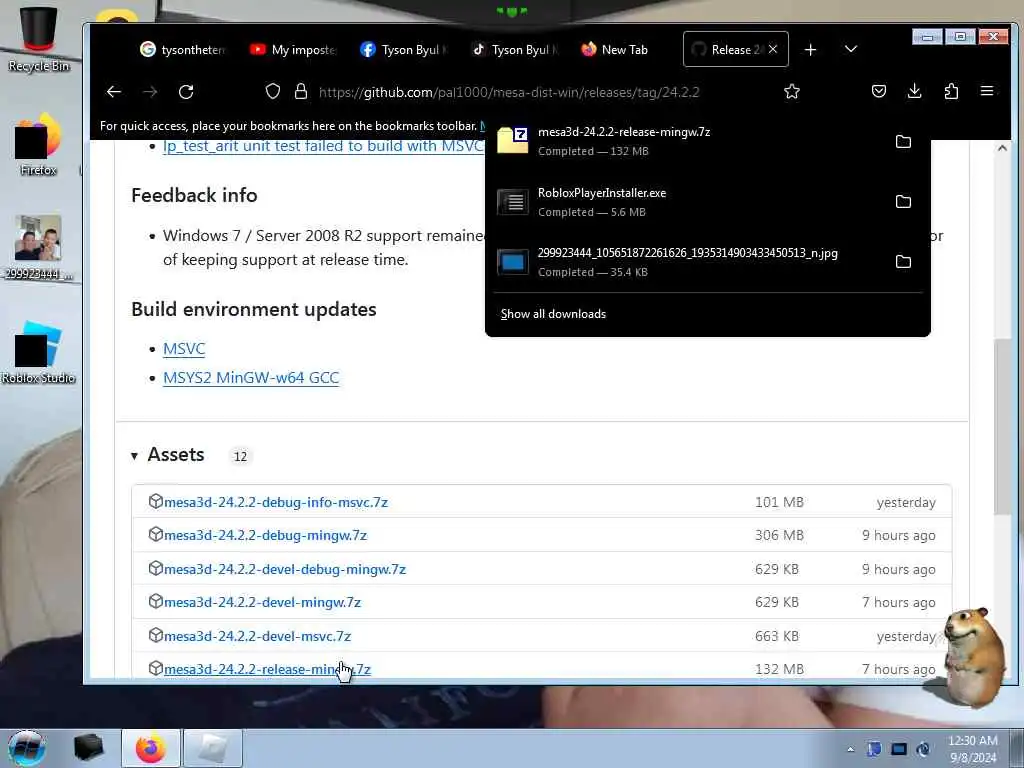Click the Firefox taskbar button
Image resolution: width=1024 pixels, height=768 pixels.
151,748
